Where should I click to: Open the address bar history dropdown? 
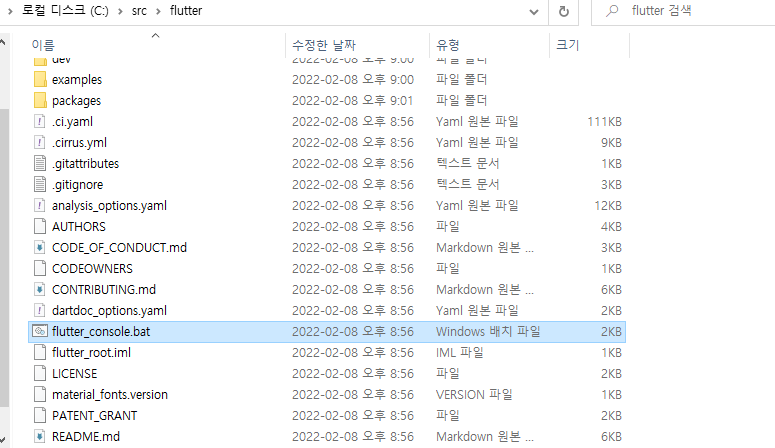[534, 11]
